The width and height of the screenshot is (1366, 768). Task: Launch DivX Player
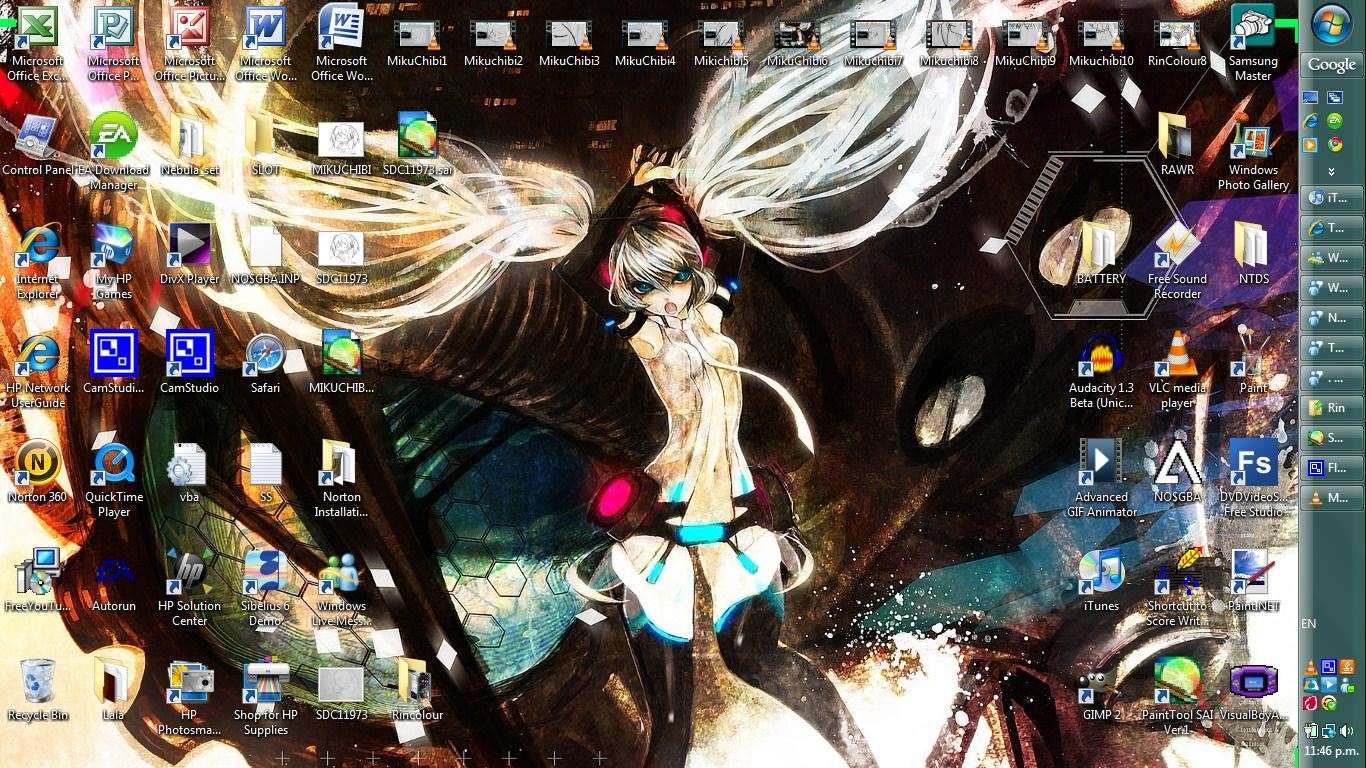pos(190,255)
